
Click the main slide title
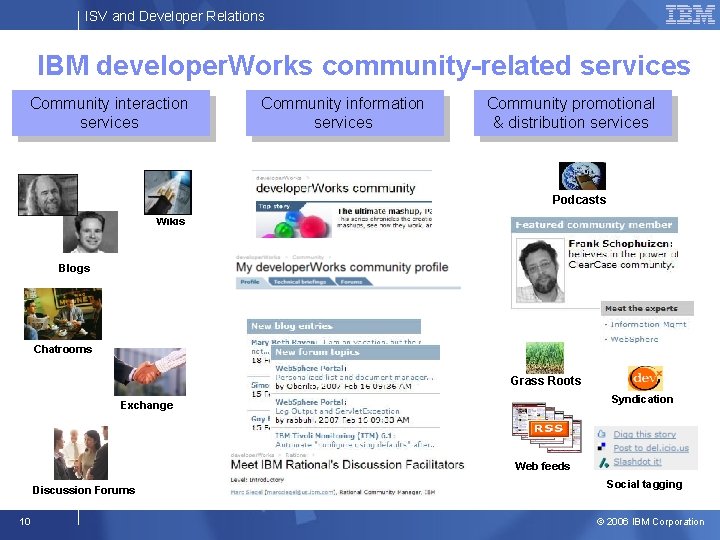364,65
